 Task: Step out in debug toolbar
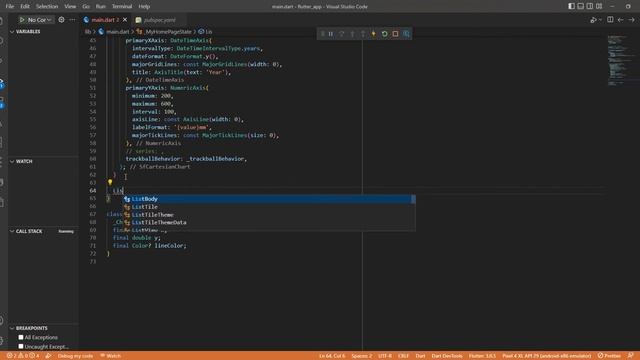(363, 34)
